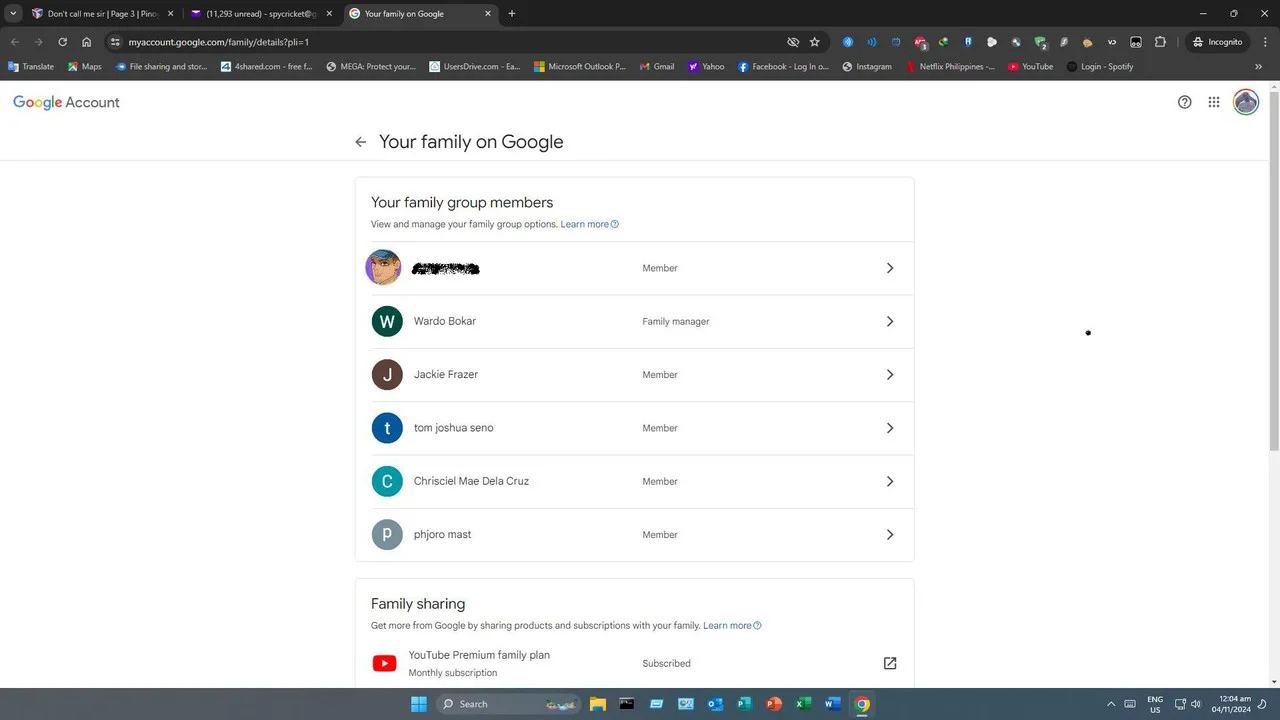This screenshot has height=720, width=1280.
Task: Switch to the '(11,293 unread)' mail tab
Action: click(x=260, y=14)
